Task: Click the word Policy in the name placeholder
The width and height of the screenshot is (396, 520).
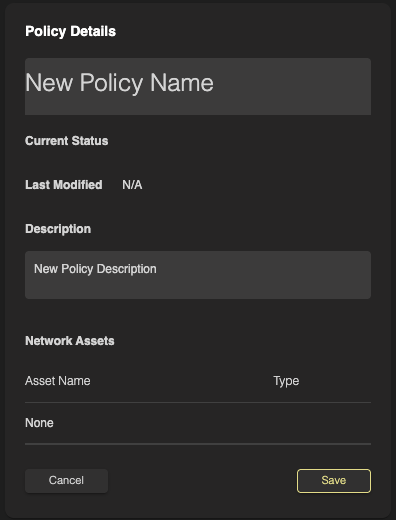Action: (111, 83)
